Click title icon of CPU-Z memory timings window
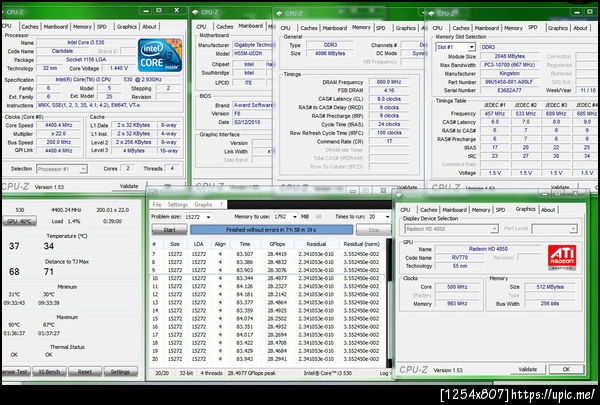 pyautogui.click(x=279, y=13)
